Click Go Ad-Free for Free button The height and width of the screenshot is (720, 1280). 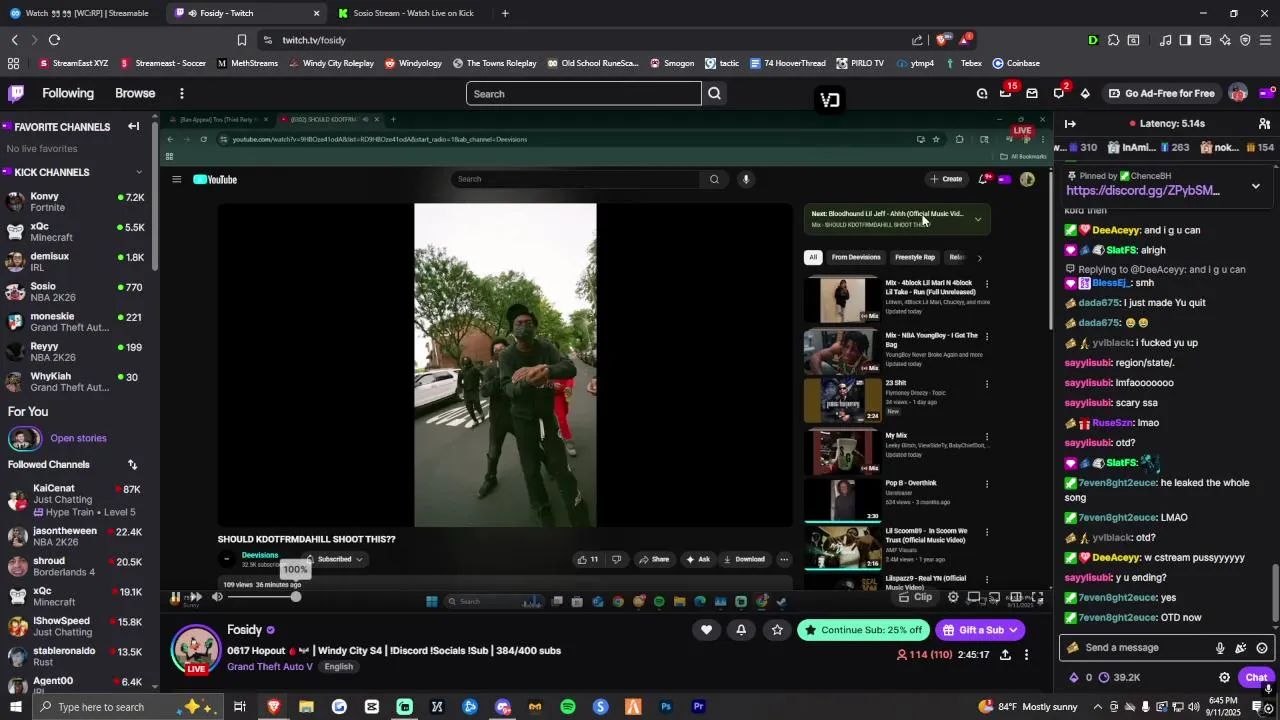[x=1161, y=93]
